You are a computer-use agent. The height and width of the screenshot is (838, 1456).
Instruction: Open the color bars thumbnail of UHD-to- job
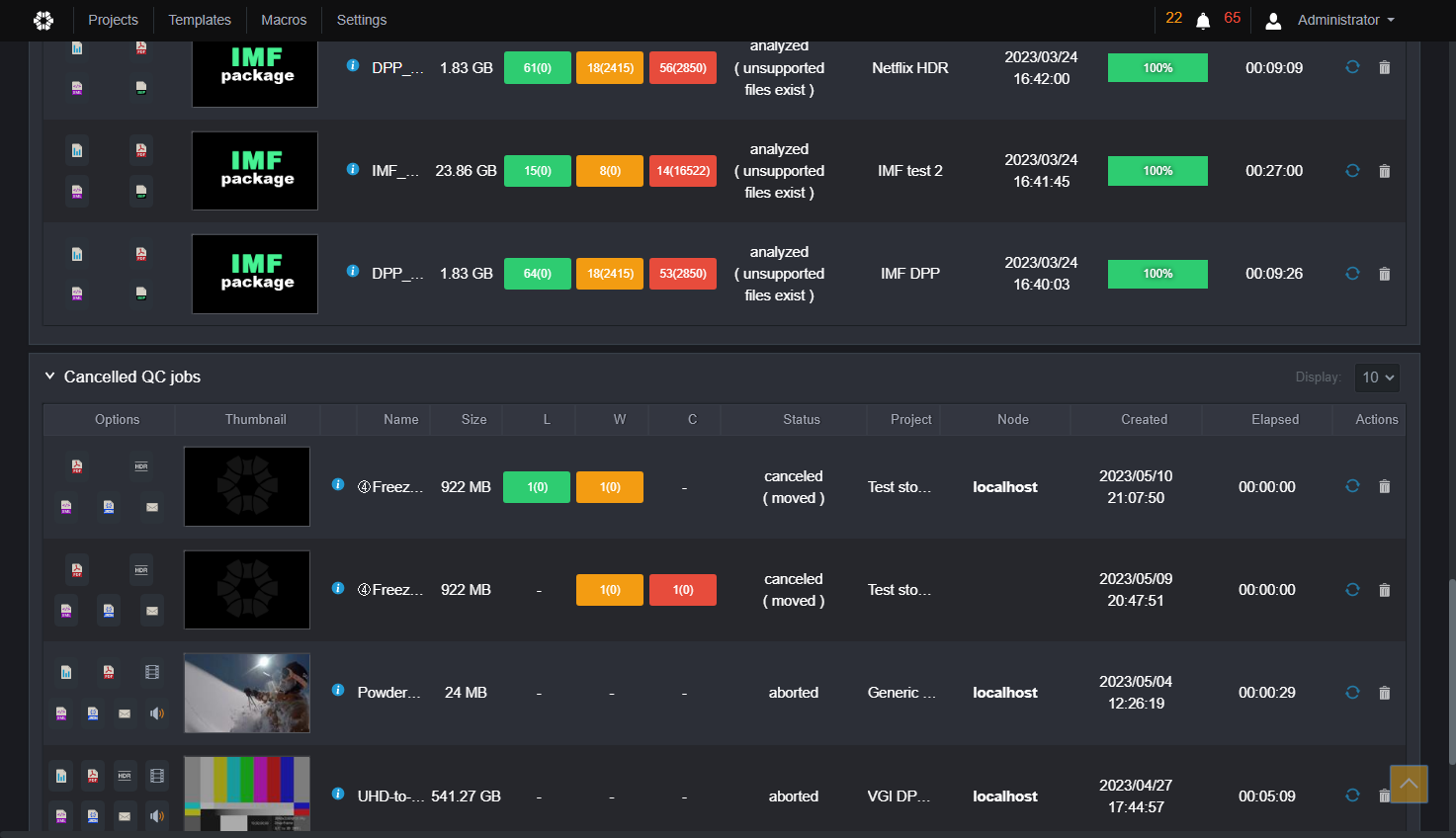247,794
